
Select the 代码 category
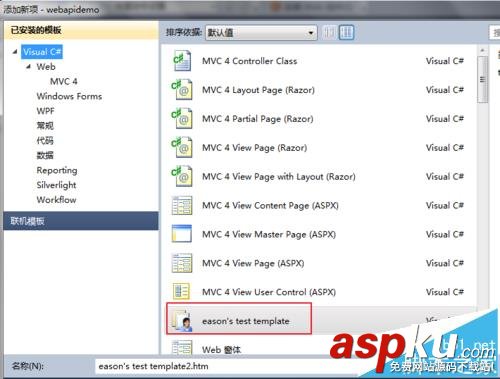click(45, 140)
